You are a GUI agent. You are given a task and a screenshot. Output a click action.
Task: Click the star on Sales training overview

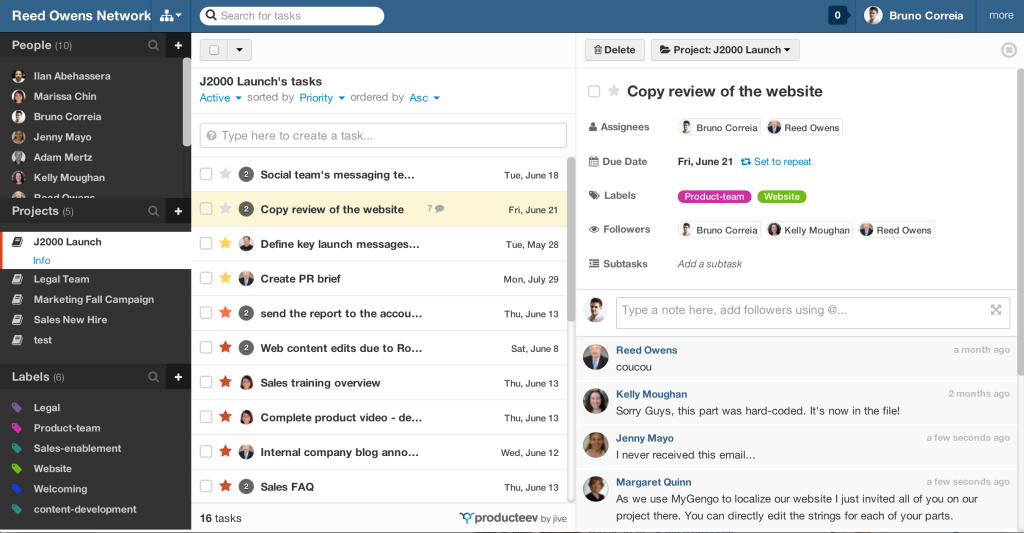tap(225, 381)
